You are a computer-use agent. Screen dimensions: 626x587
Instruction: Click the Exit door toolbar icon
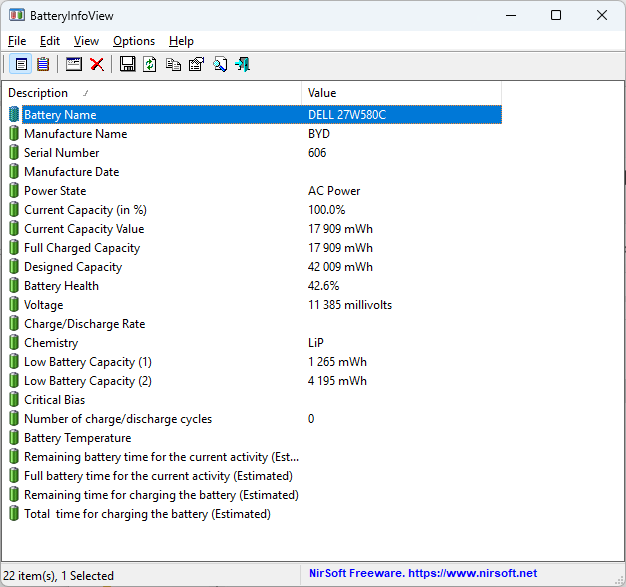pyautogui.click(x=243, y=64)
